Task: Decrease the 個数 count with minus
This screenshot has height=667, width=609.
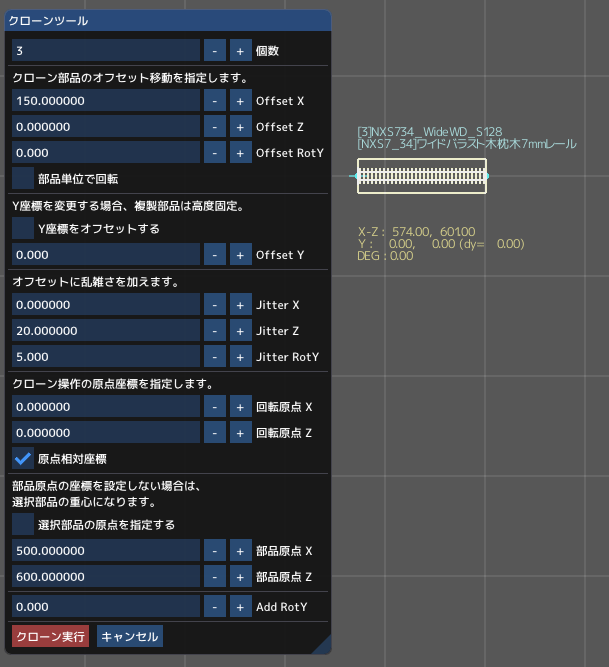Action: click(x=215, y=51)
